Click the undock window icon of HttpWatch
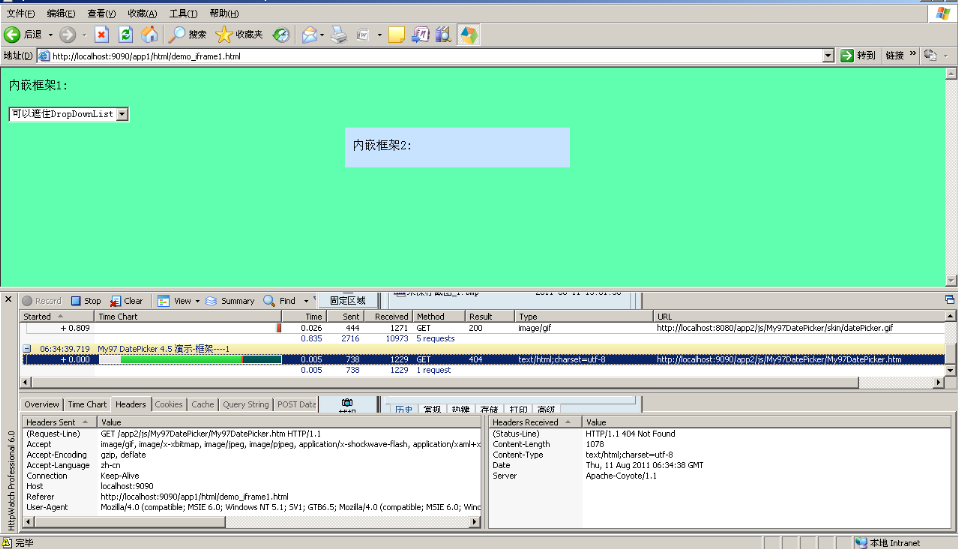The image size is (958, 549). point(949,299)
